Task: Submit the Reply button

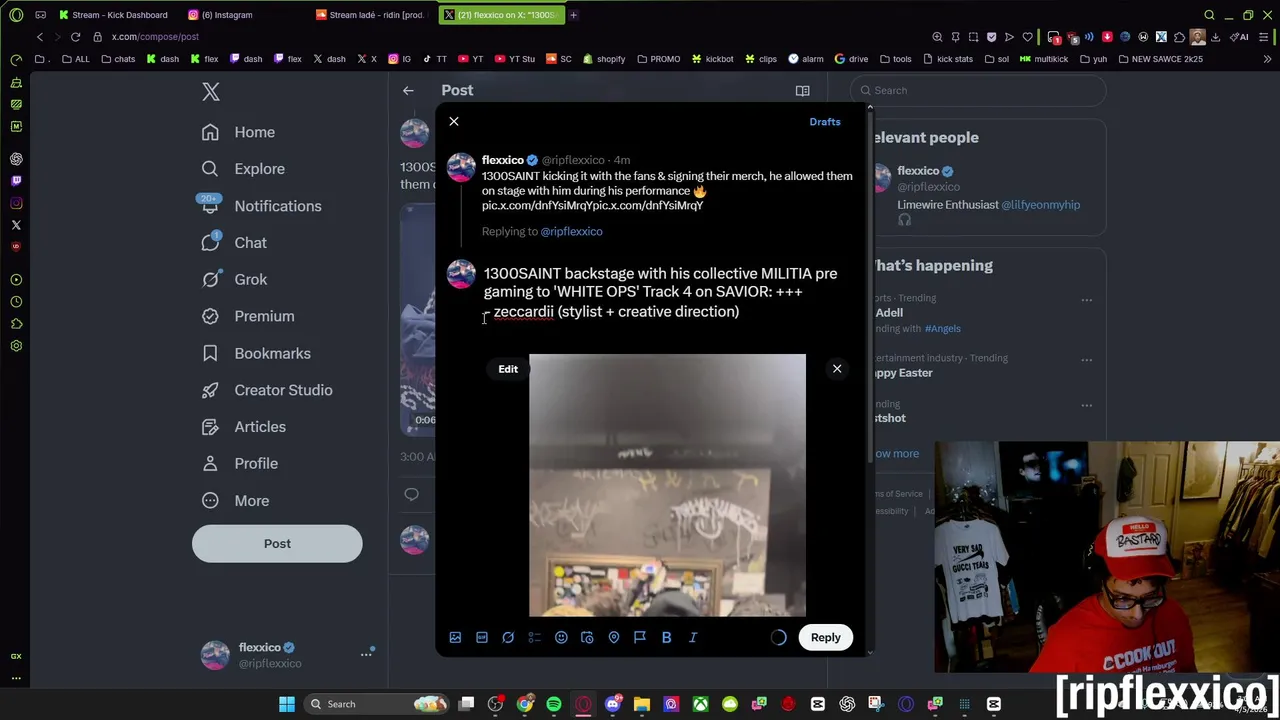Action: click(826, 637)
